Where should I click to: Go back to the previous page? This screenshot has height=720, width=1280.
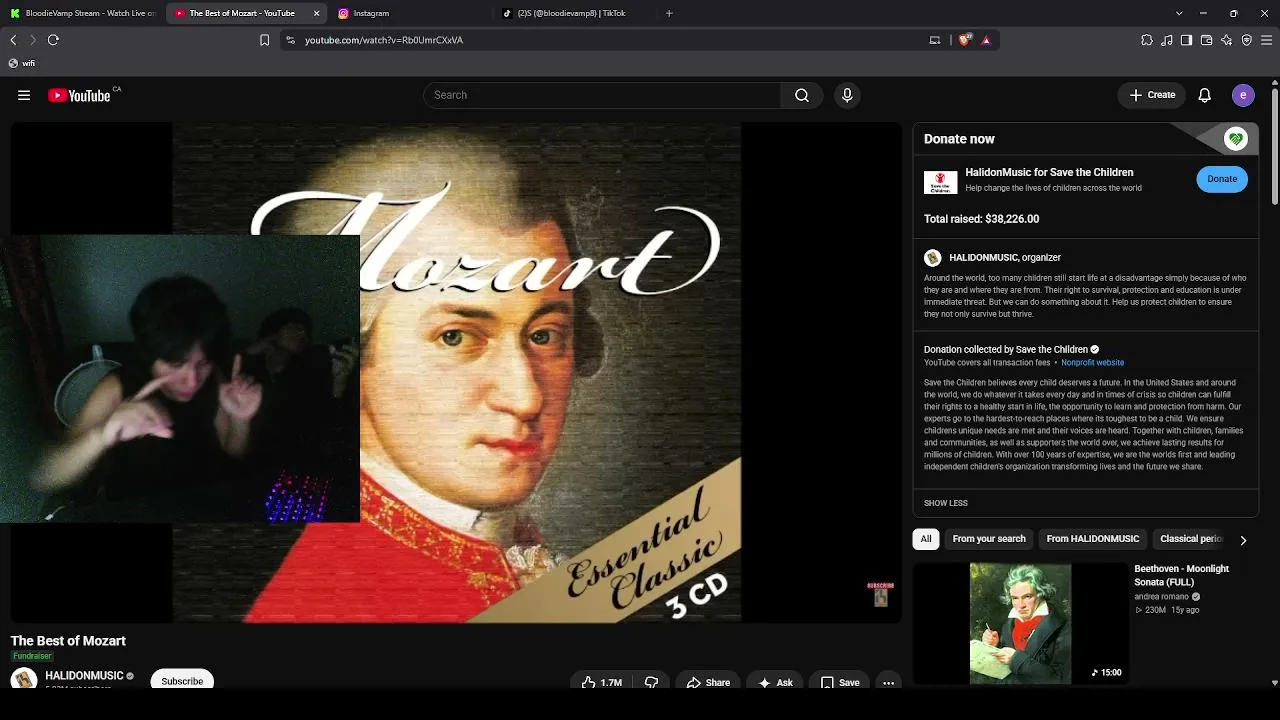tap(13, 40)
